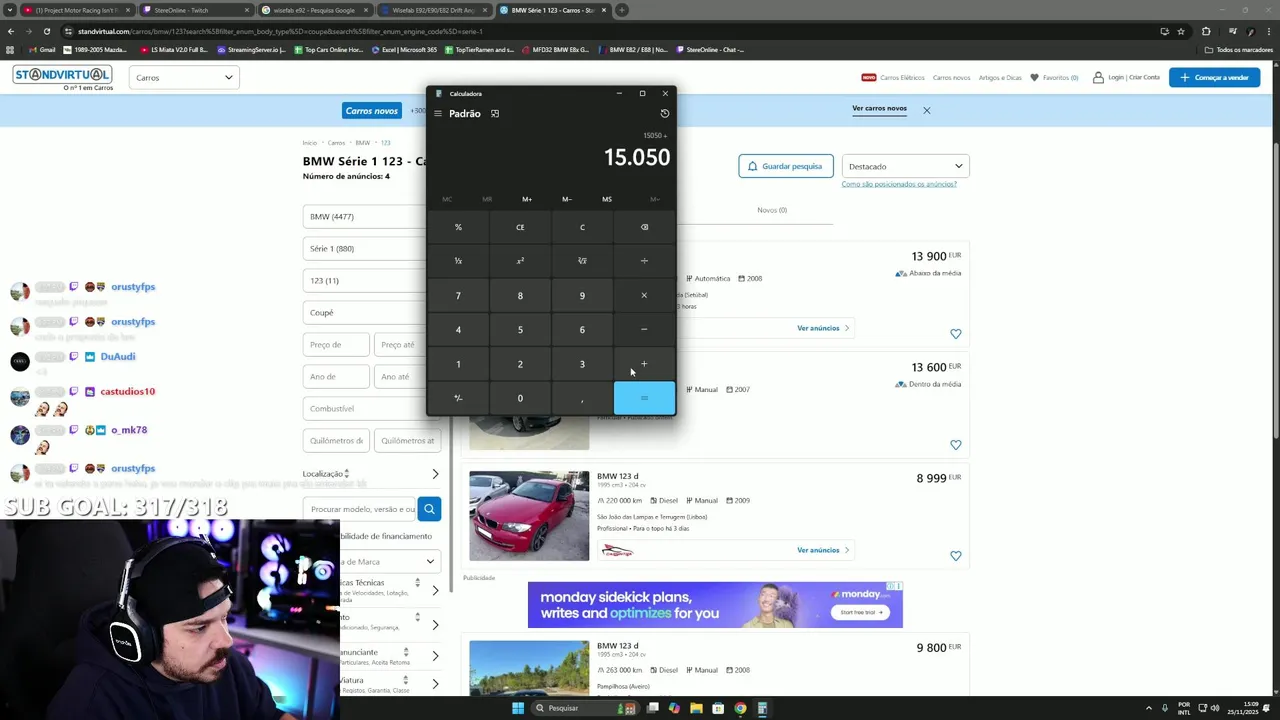Click the Standvirtual logo

[62, 78]
